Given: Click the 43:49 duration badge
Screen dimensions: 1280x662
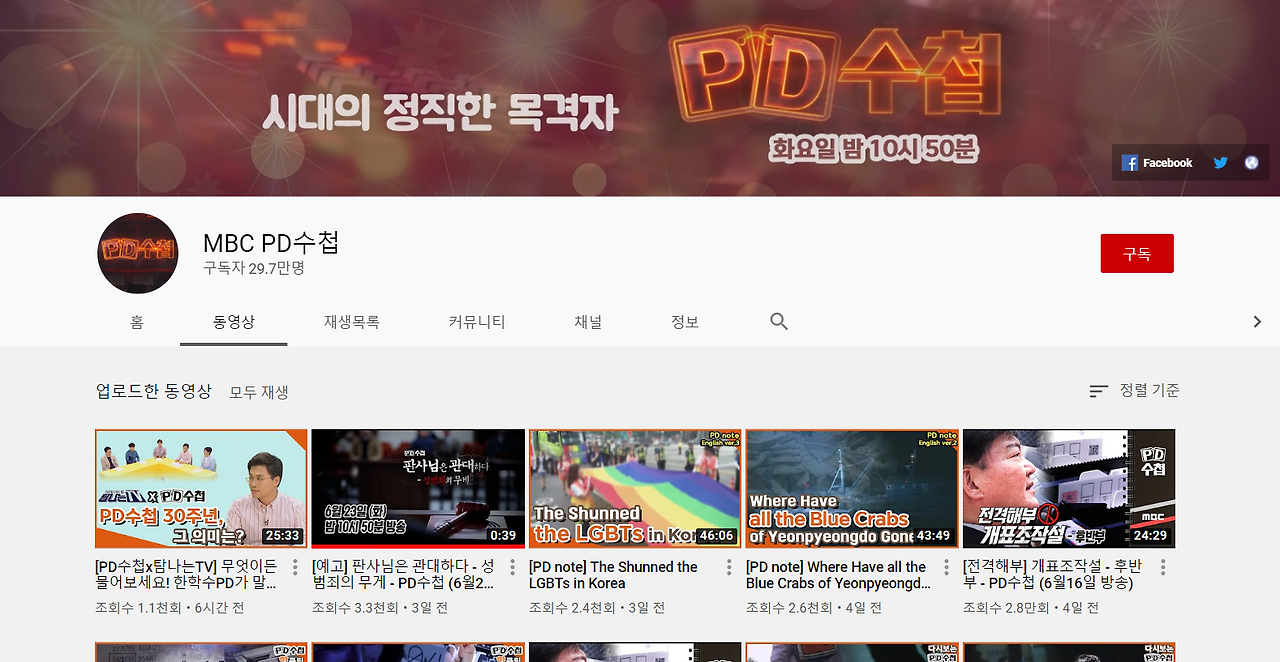Looking at the screenshot, I should [x=934, y=536].
